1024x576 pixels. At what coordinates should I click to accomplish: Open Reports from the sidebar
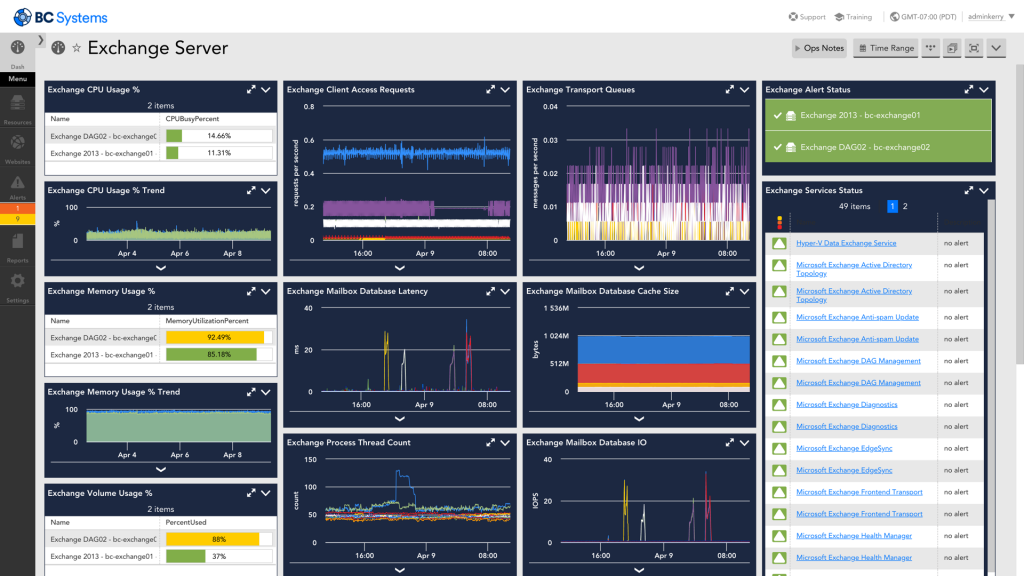coord(16,241)
